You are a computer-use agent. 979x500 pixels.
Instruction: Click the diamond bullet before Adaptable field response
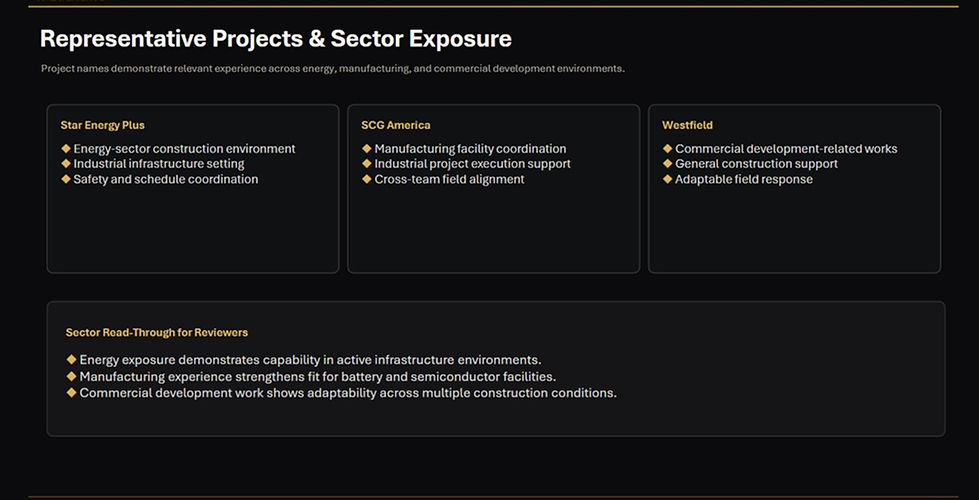pos(667,179)
